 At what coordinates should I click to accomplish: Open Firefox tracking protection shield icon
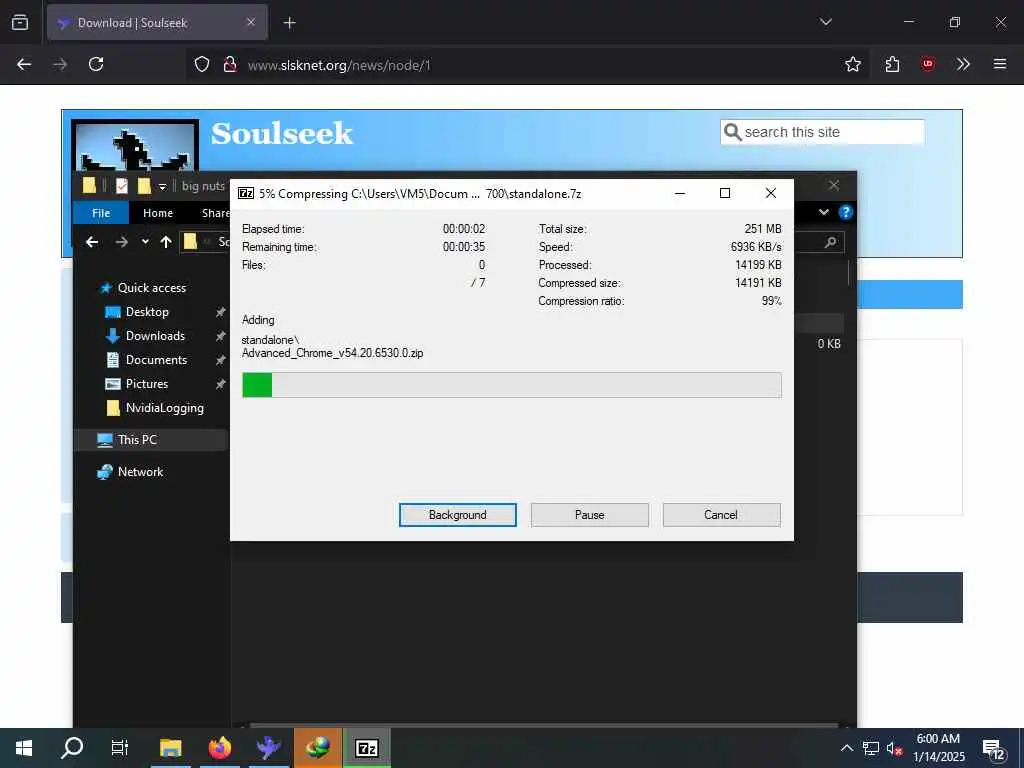coord(202,64)
